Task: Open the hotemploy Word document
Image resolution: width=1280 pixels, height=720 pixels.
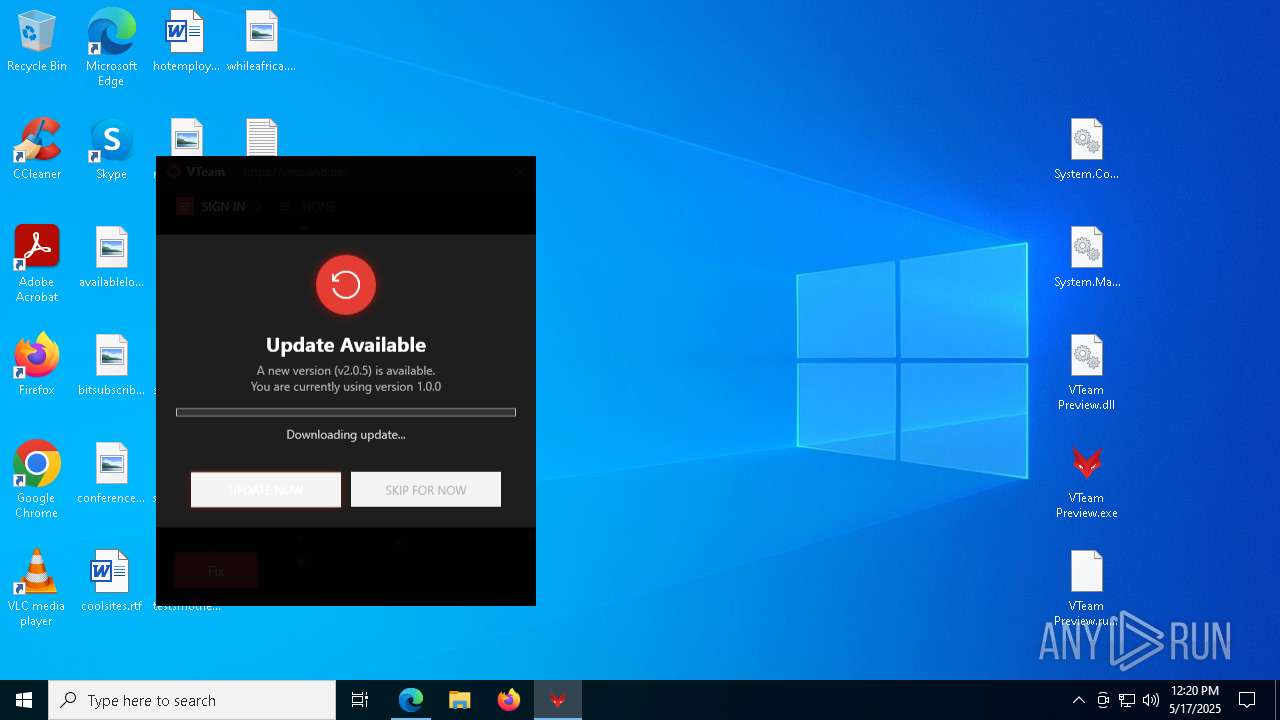Action: pyautogui.click(x=186, y=42)
